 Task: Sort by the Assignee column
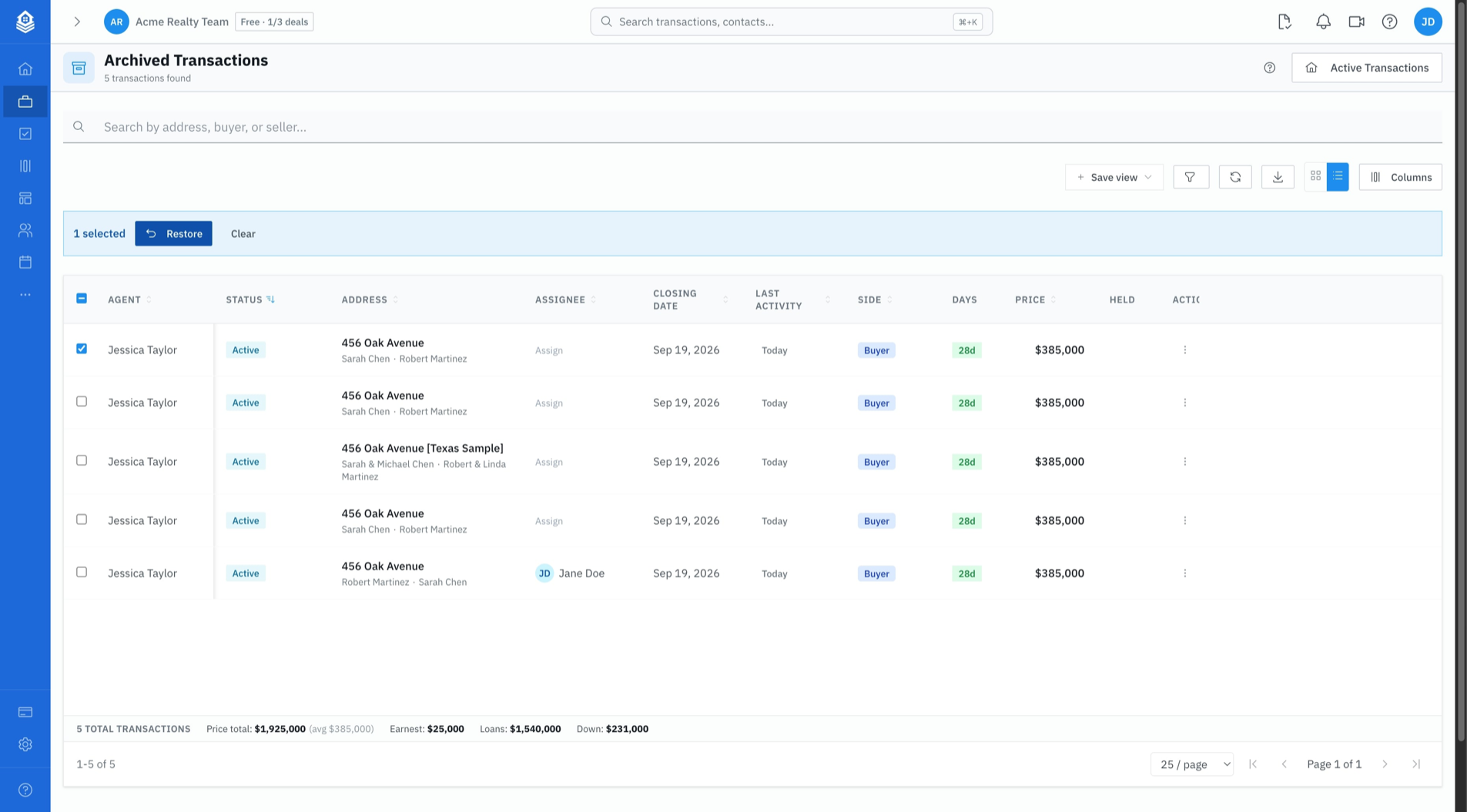click(x=565, y=299)
